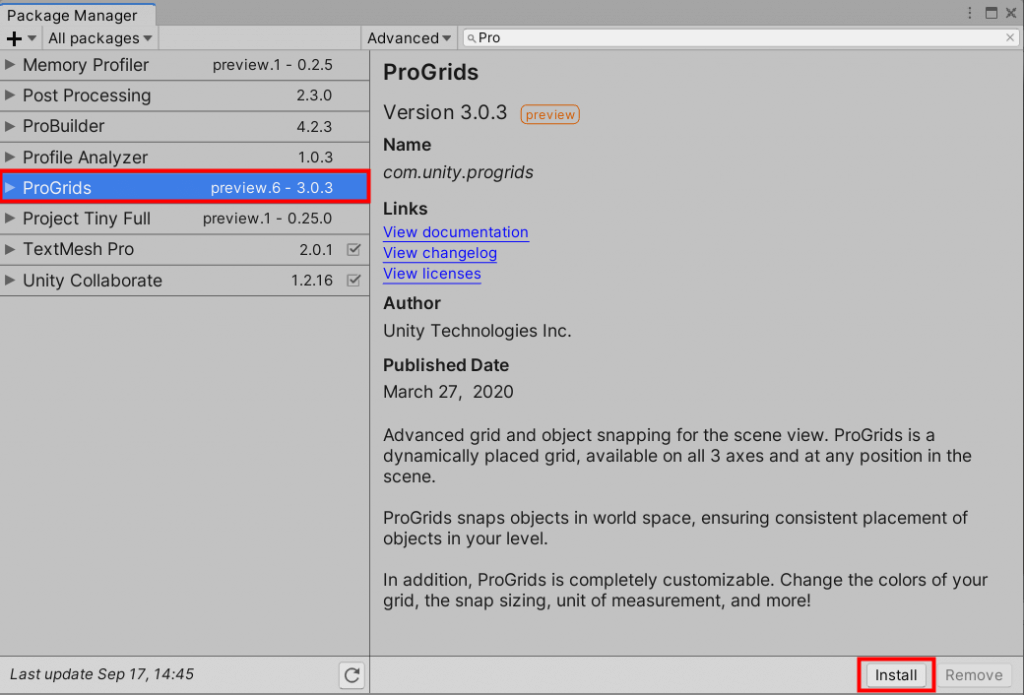Refresh the package list

tap(352, 676)
